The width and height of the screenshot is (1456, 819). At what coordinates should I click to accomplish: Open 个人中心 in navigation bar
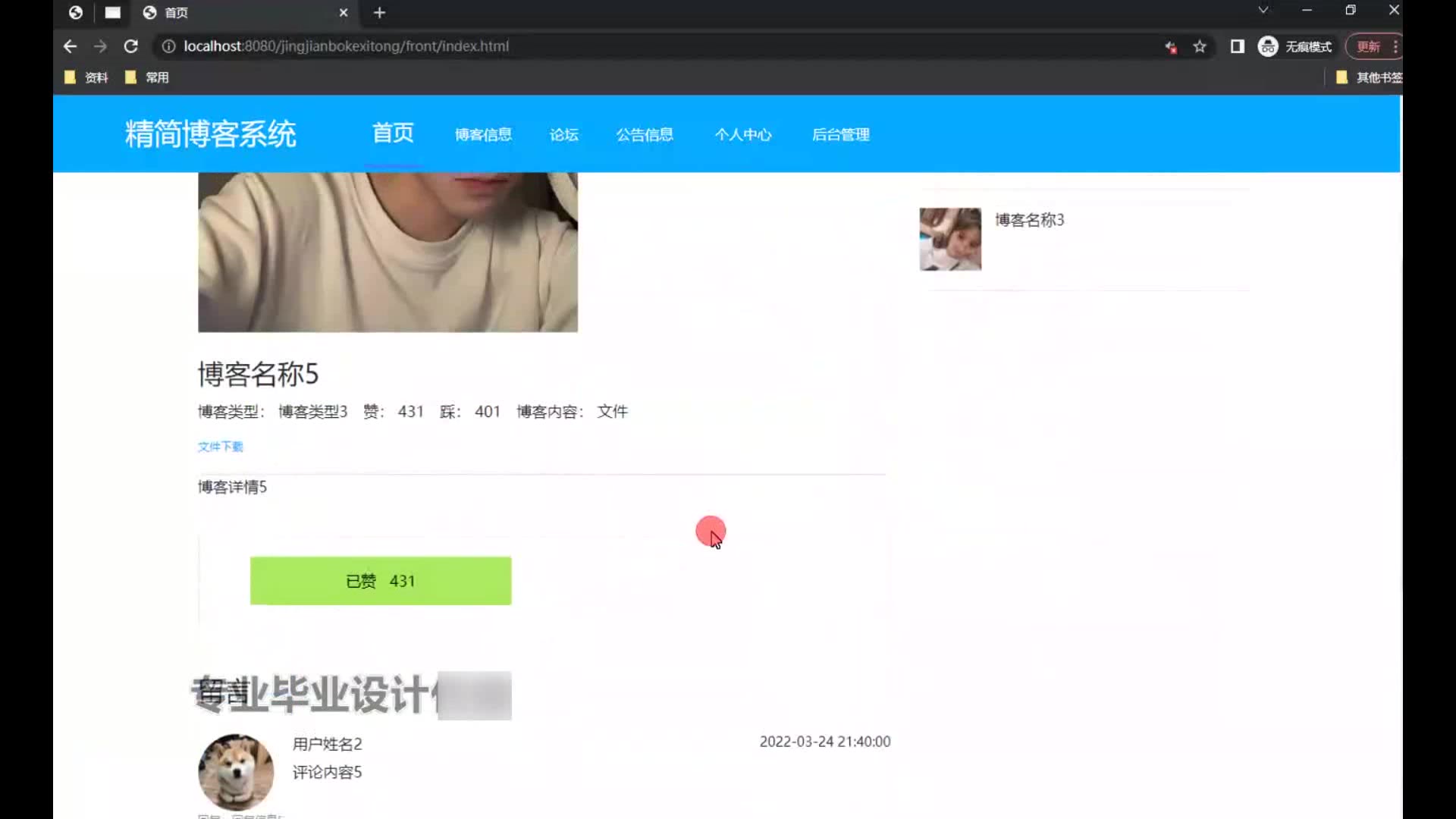click(x=742, y=134)
